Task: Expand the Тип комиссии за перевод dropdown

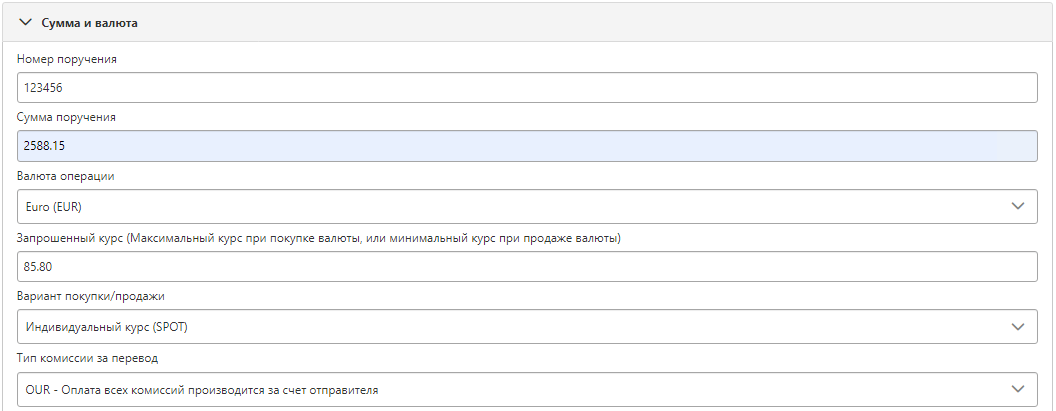Action: [x=527, y=389]
